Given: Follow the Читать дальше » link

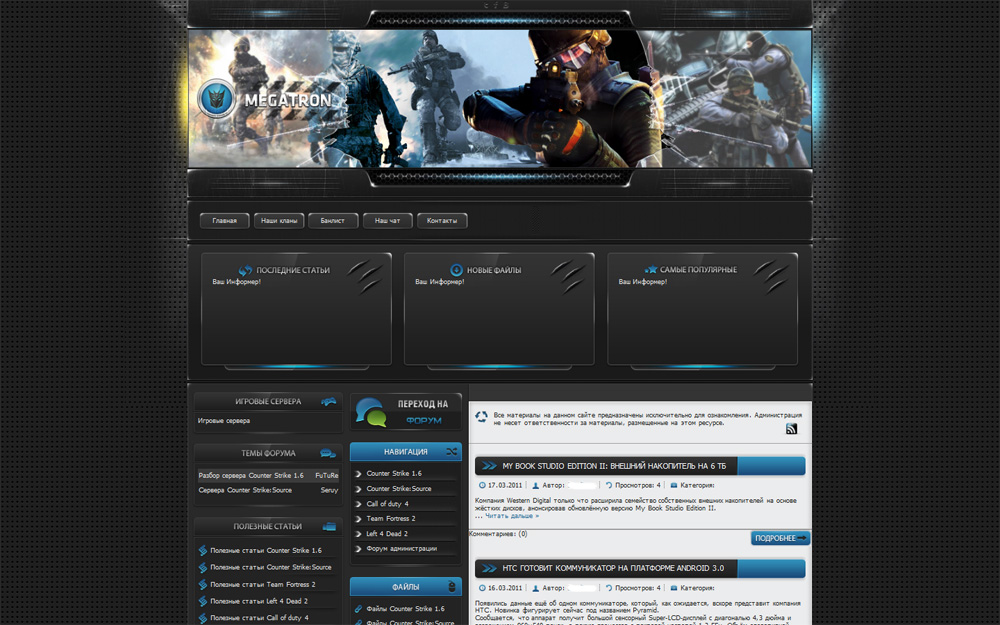Looking at the screenshot, I should [512, 516].
